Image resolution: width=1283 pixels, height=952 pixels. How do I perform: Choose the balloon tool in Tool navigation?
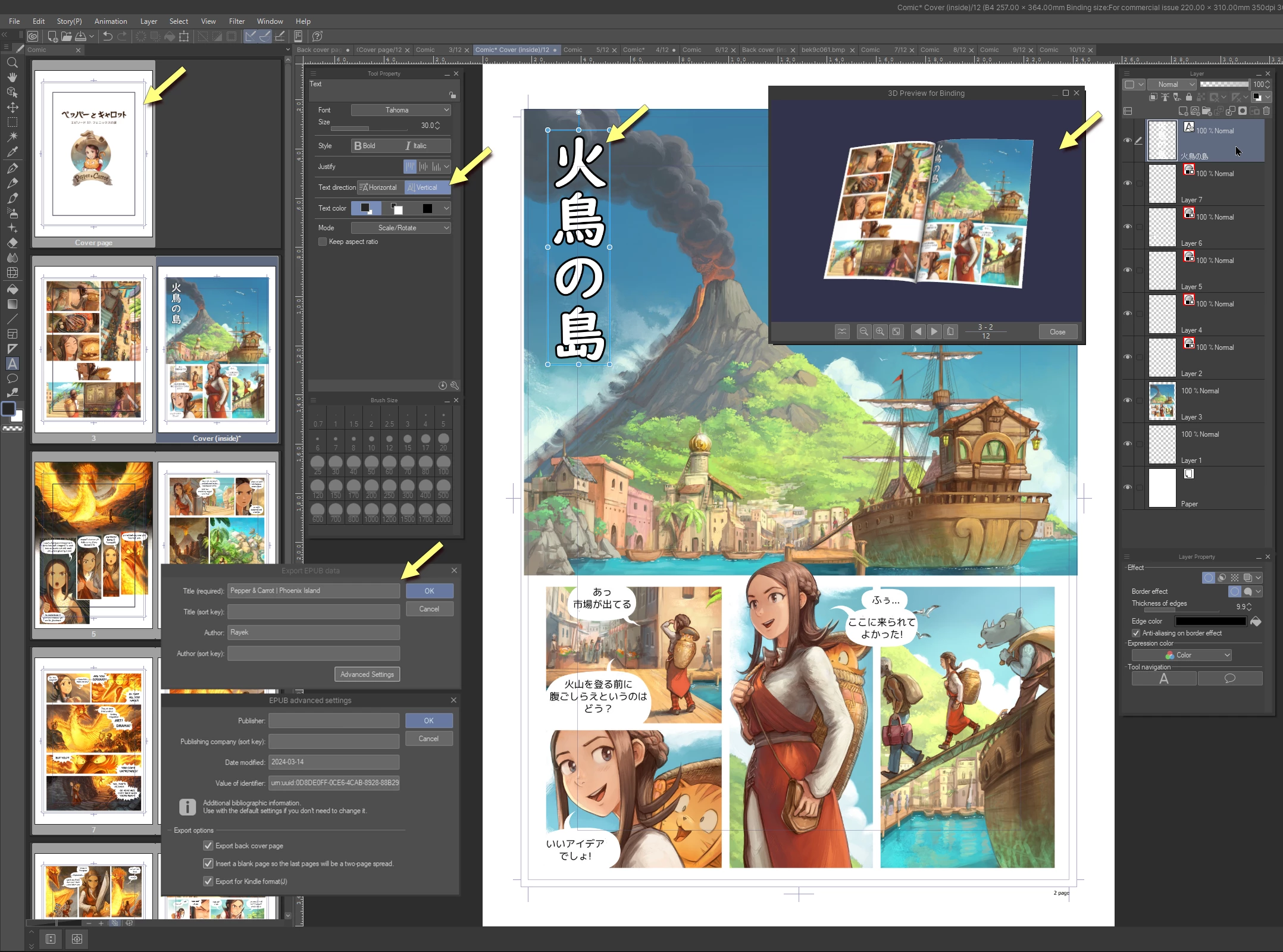pos(1229,678)
